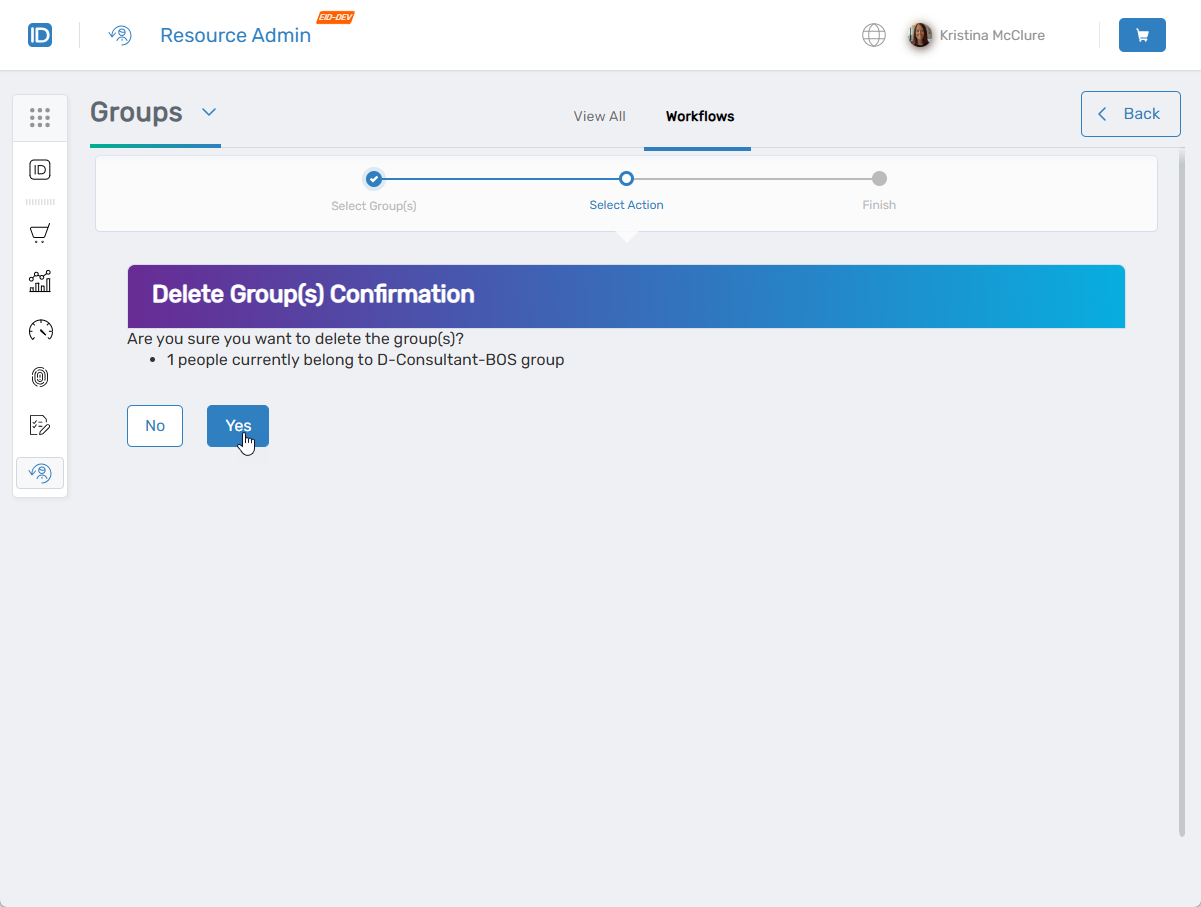Click the globe language selector icon
The width and height of the screenshot is (1201, 907).
click(874, 34)
